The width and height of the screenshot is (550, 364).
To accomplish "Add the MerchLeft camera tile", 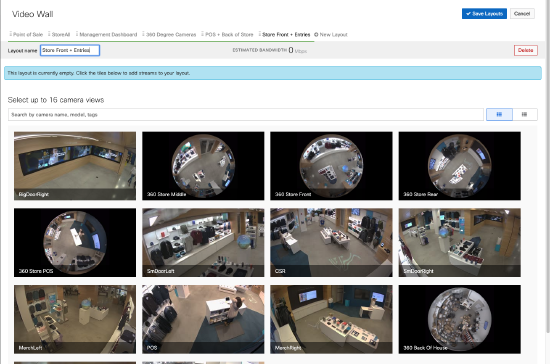I will pos(75,319).
